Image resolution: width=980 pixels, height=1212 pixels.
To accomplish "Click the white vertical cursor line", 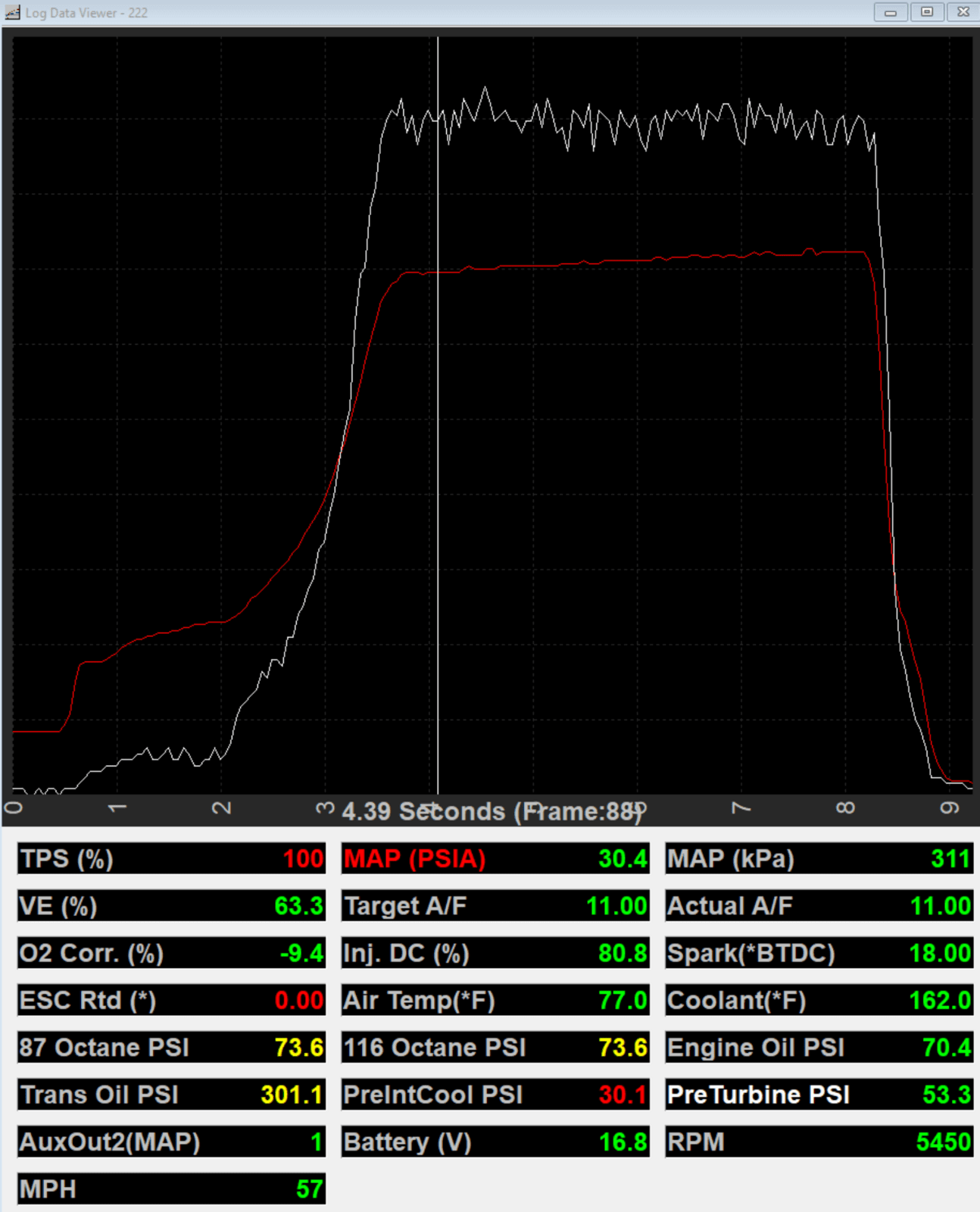I will pos(438,415).
